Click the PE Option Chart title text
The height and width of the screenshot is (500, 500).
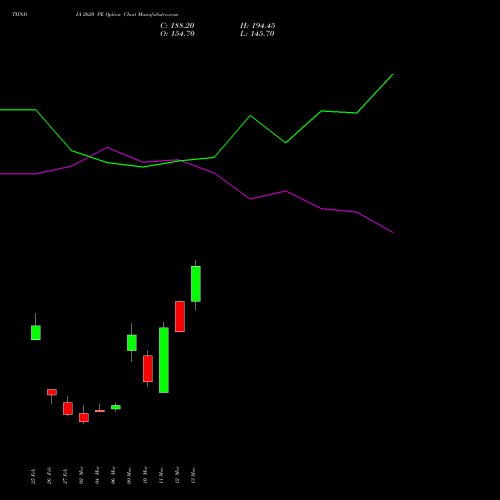[127, 15]
